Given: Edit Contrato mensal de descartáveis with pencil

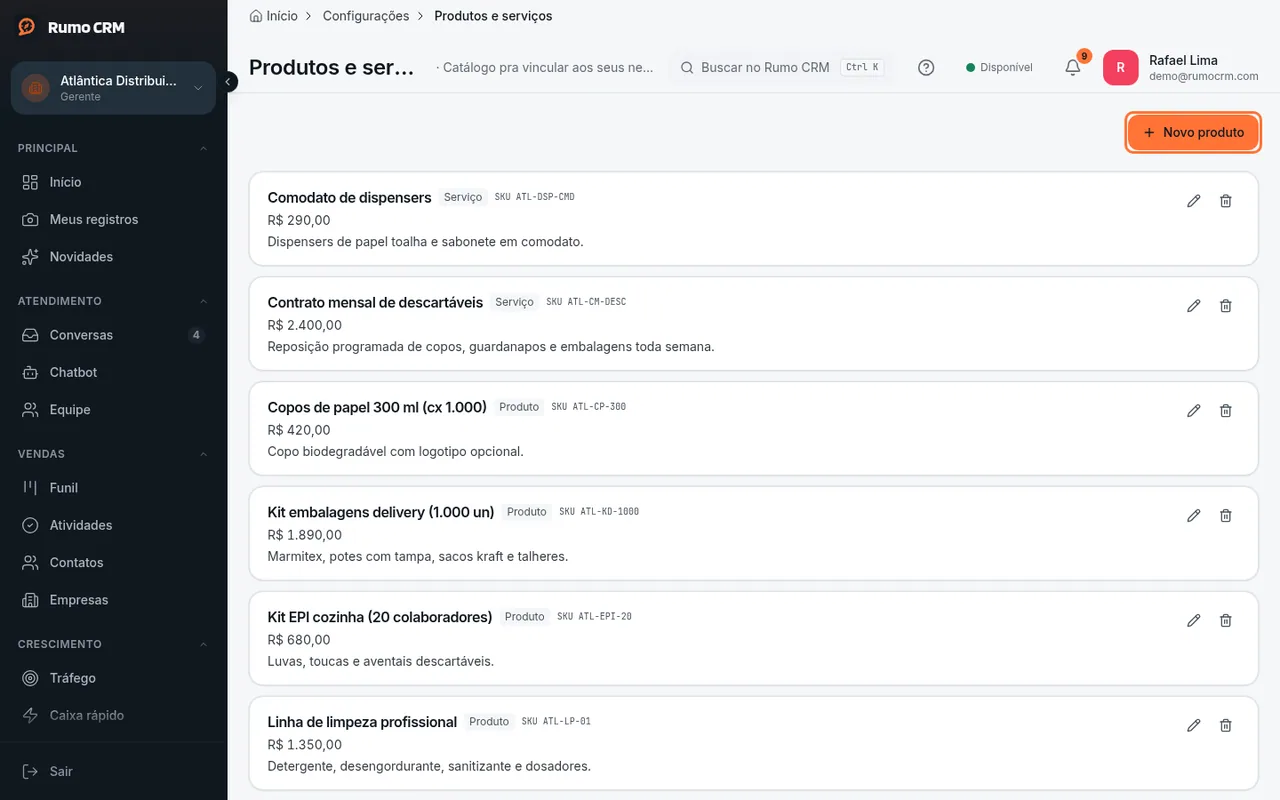Looking at the screenshot, I should 1193,306.
